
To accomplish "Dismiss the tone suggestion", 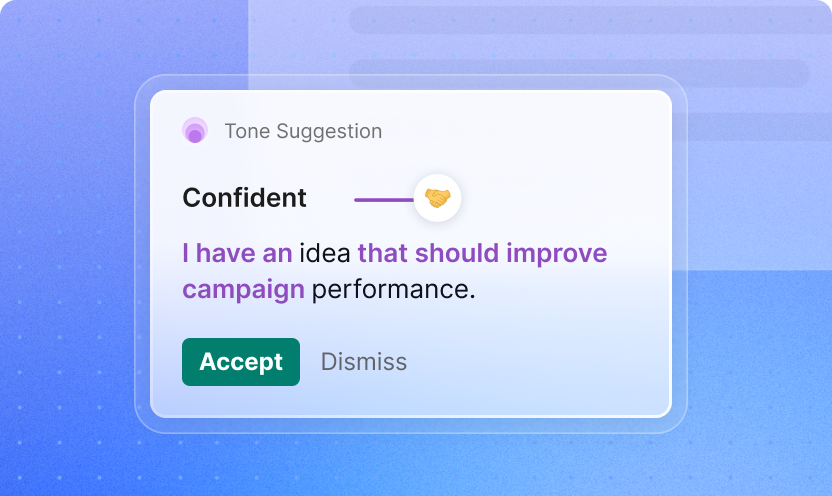I will 363,362.
